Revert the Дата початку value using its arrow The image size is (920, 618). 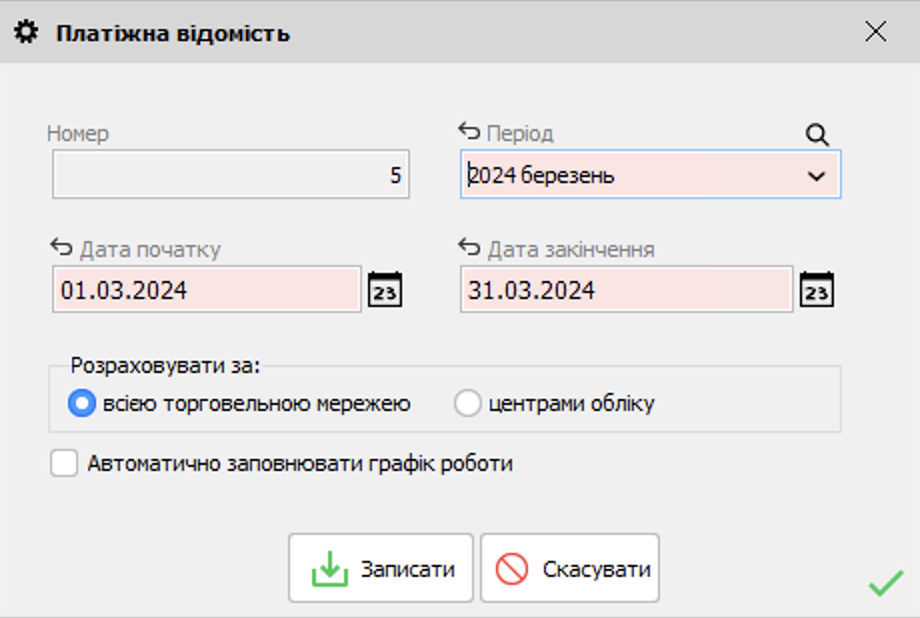click(x=61, y=248)
